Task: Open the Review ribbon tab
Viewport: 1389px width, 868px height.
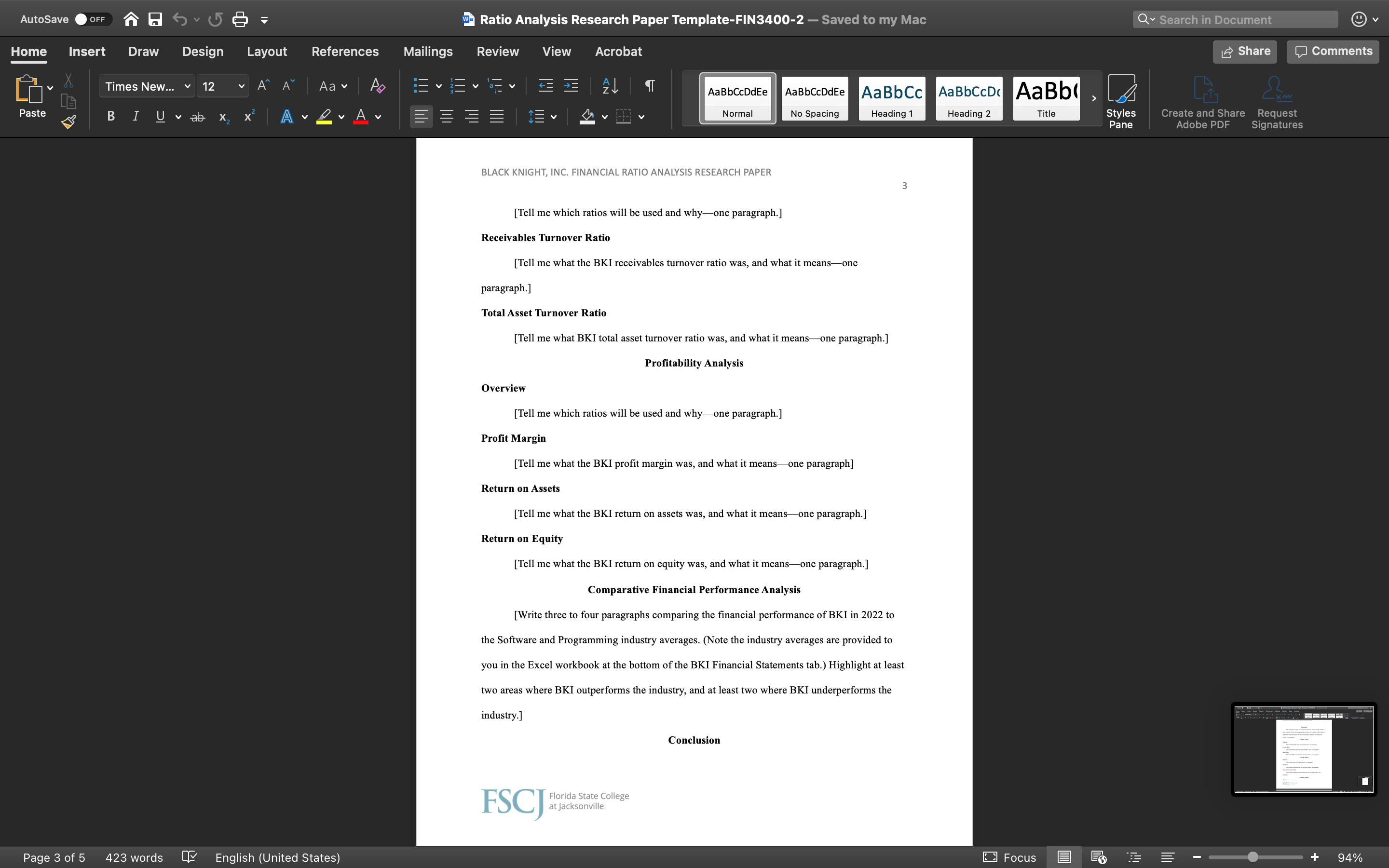Action: [x=497, y=51]
